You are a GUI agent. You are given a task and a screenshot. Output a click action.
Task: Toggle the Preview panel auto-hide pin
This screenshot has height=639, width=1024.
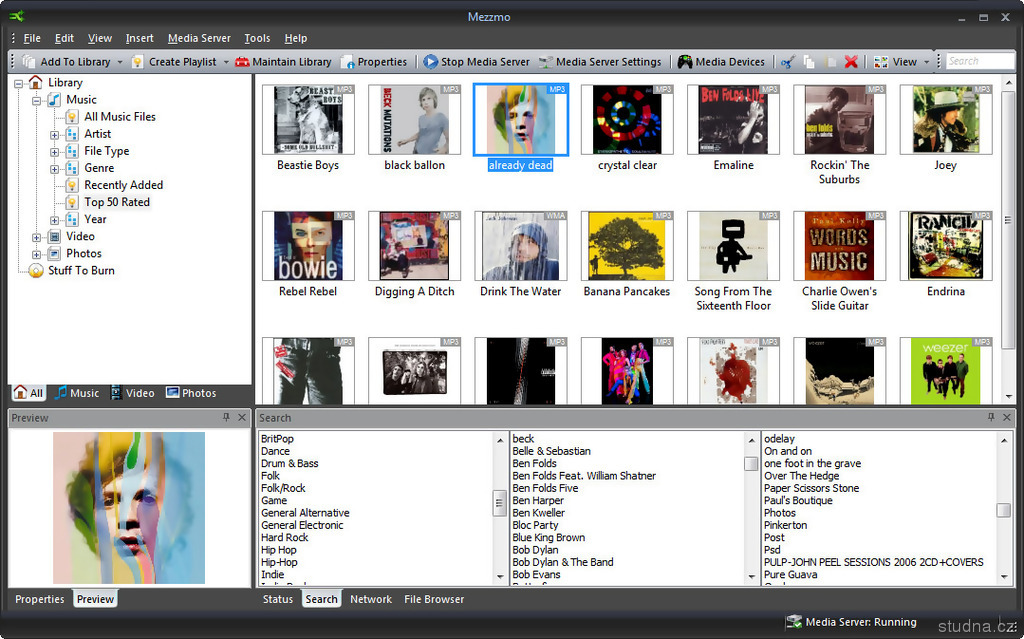click(x=227, y=418)
